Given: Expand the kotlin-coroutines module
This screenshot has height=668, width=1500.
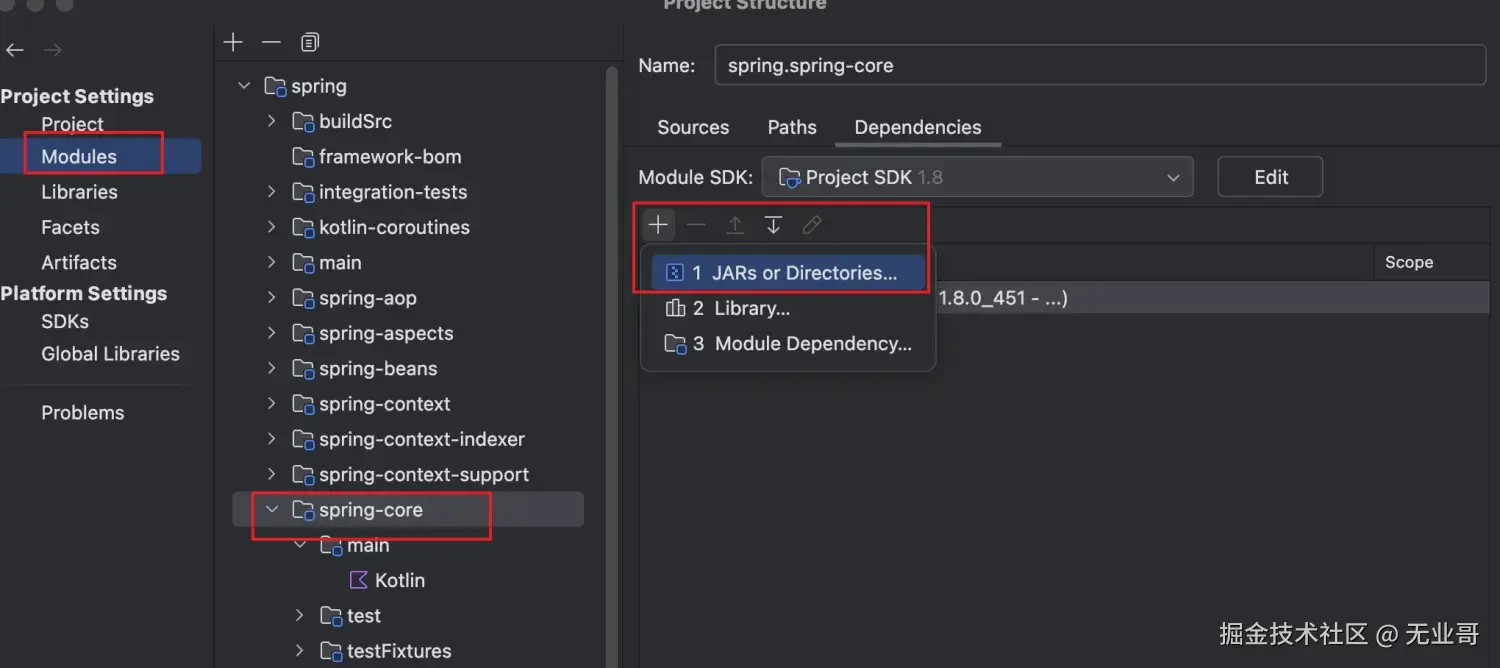Looking at the screenshot, I should (271, 227).
